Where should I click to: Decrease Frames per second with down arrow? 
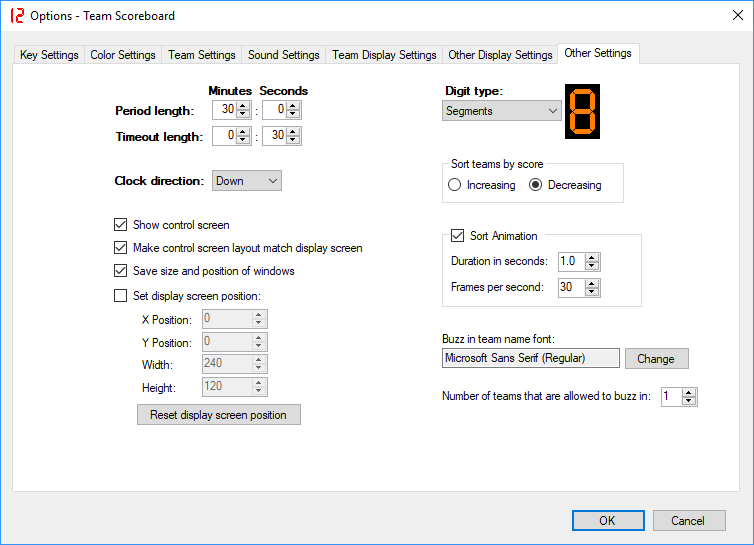click(x=592, y=292)
